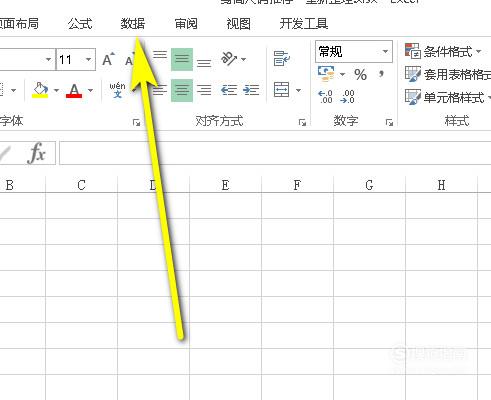Click inside the formula bar
491x400 pixels.
pyautogui.click(x=275, y=153)
